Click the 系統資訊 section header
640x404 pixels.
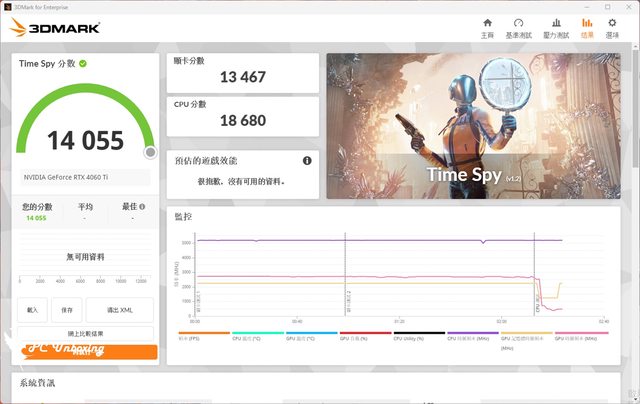[38, 383]
